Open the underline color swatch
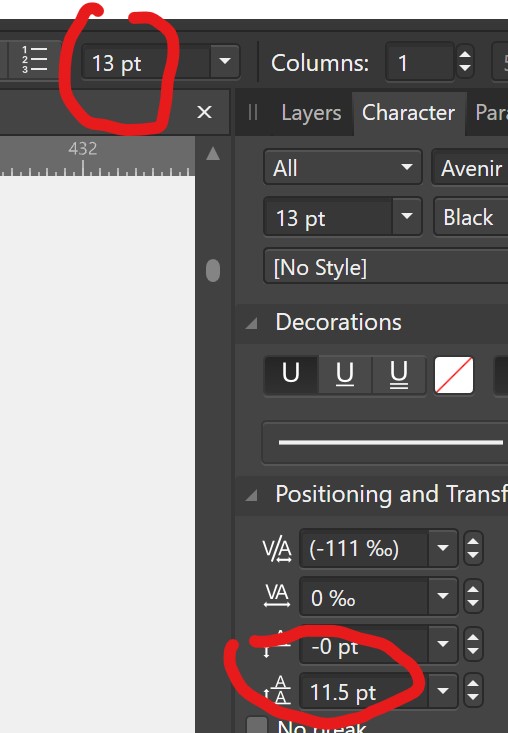Viewport: 508px width, 733px height. [454, 375]
